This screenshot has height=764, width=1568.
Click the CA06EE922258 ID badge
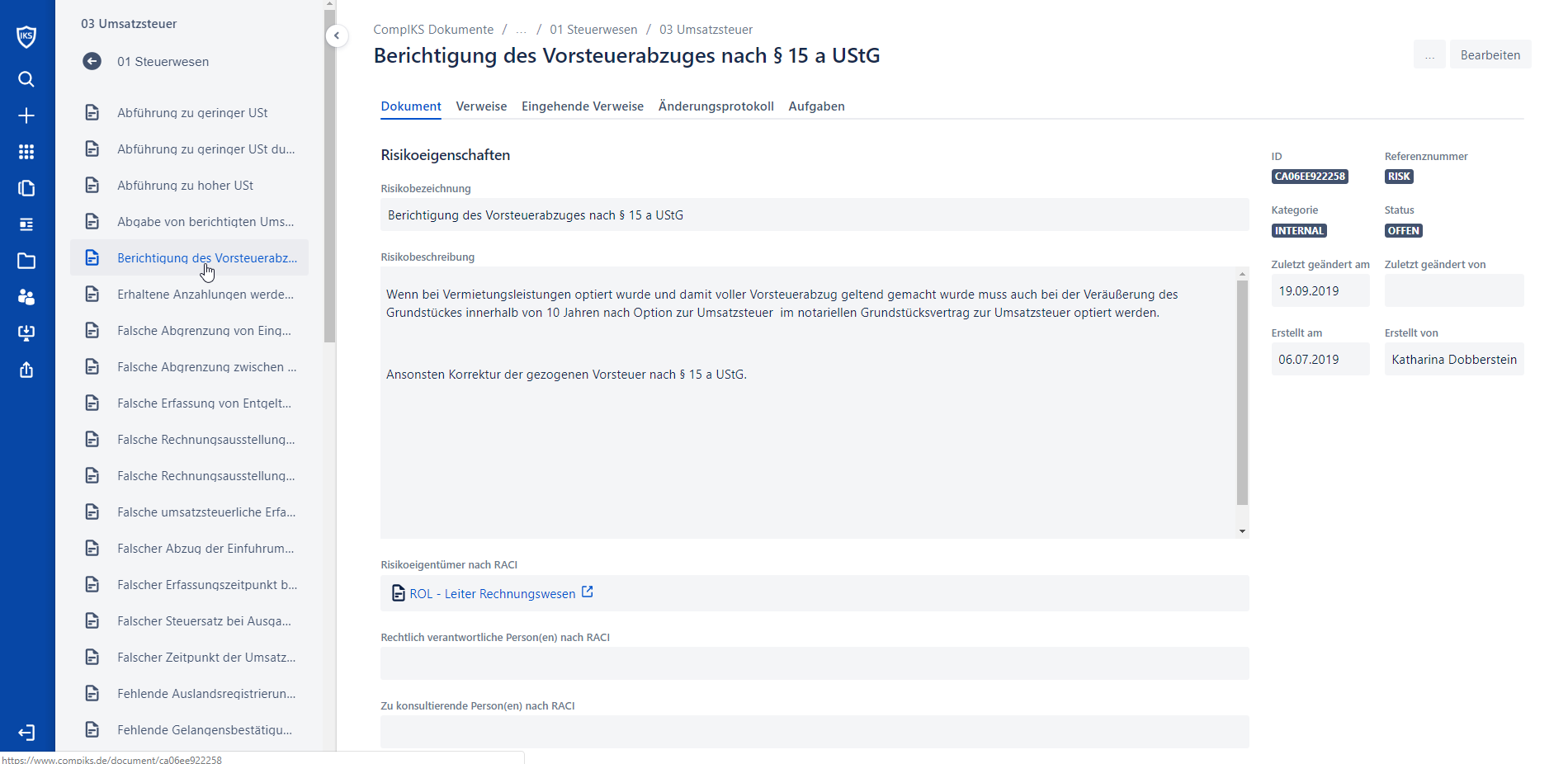pyautogui.click(x=1310, y=177)
